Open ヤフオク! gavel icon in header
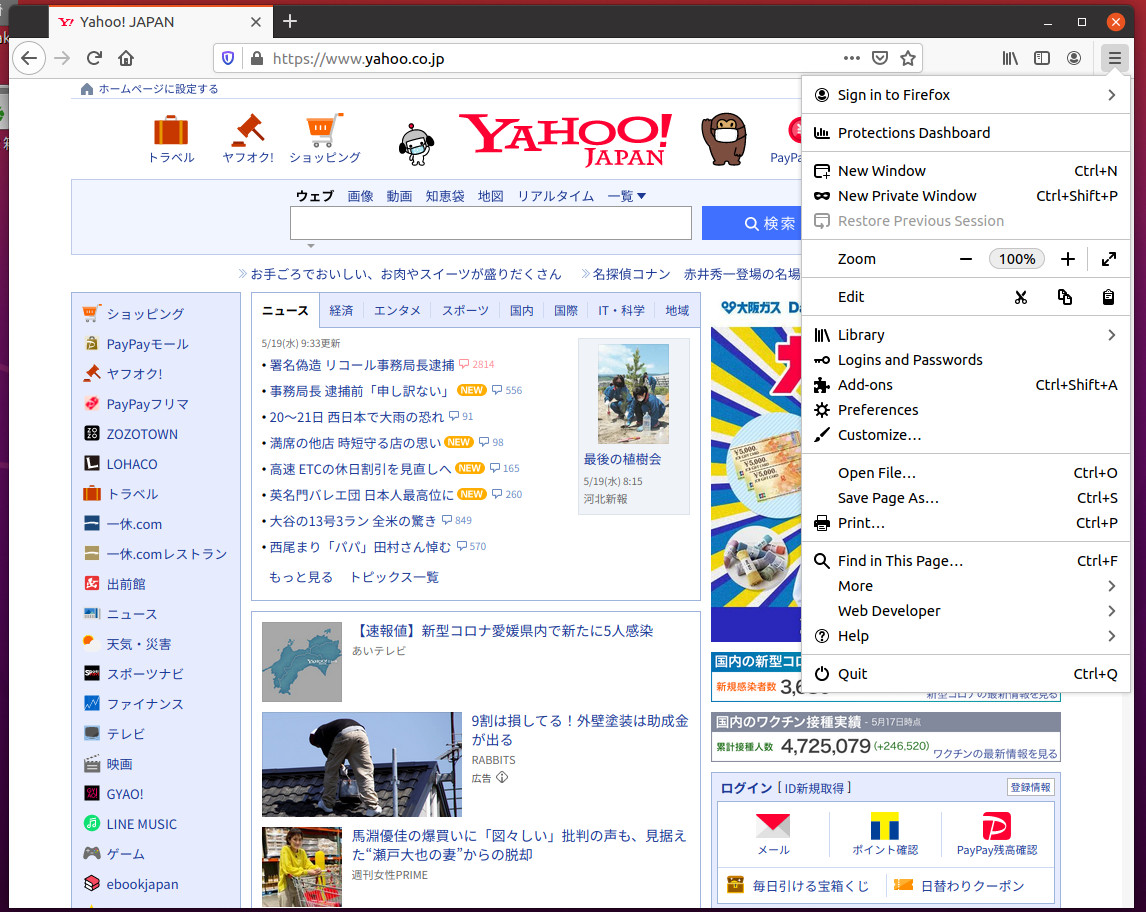This screenshot has height=912, width=1146. [x=248, y=130]
